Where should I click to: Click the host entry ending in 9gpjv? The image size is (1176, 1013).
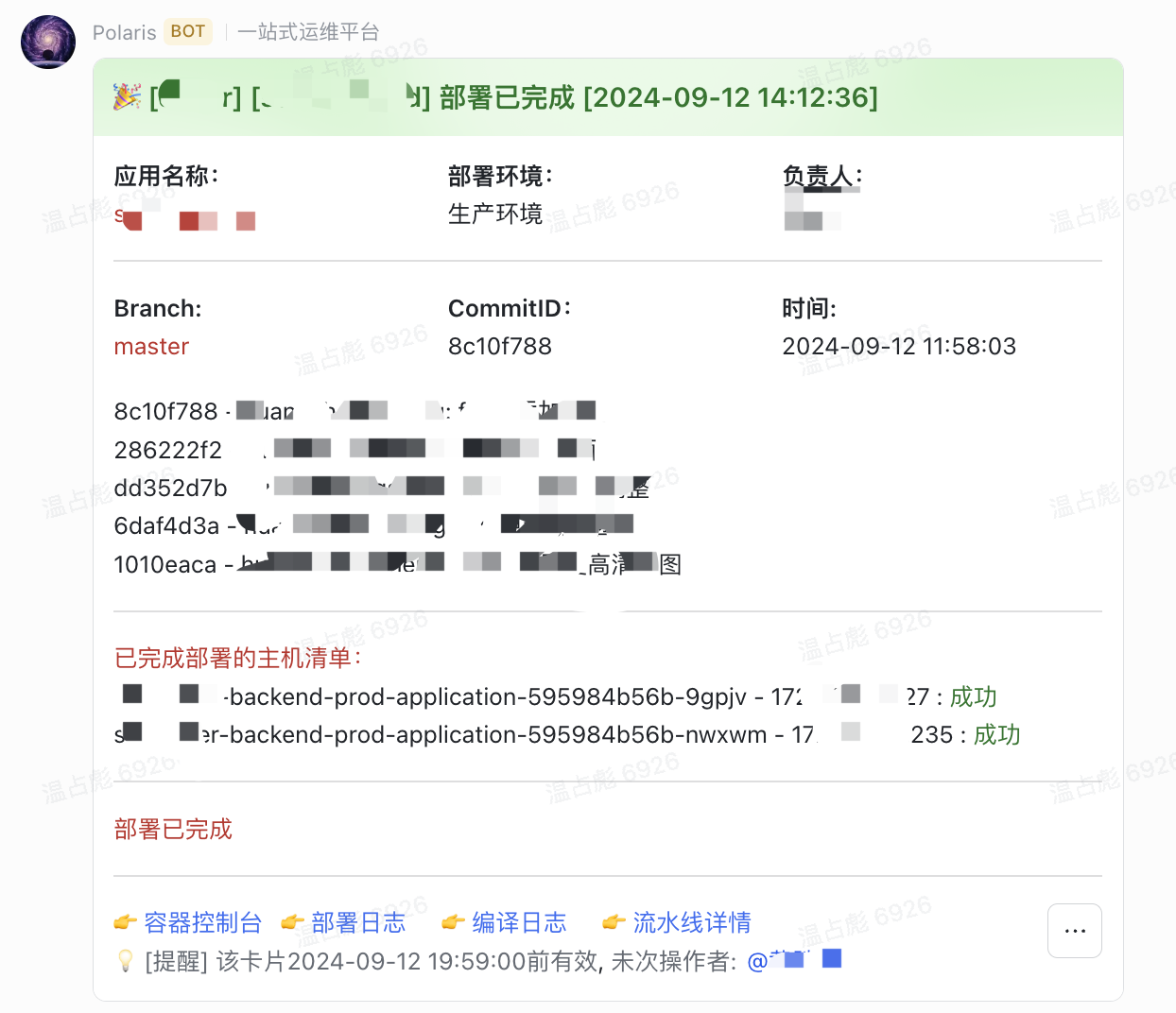pyautogui.click(x=473, y=697)
